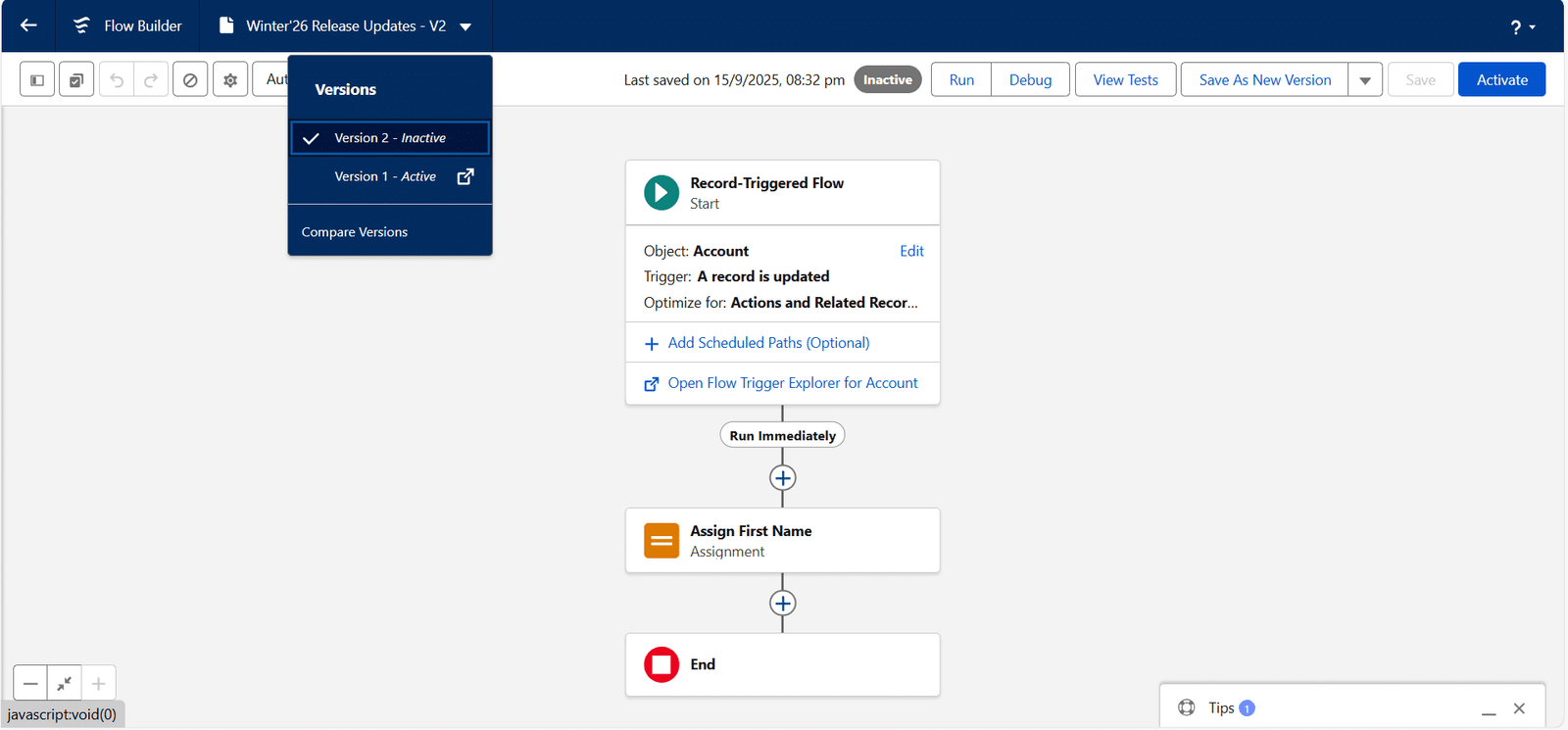This screenshot has height=730, width=1568.
Task: Add element after Run Immediately
Action: (782, 478)
